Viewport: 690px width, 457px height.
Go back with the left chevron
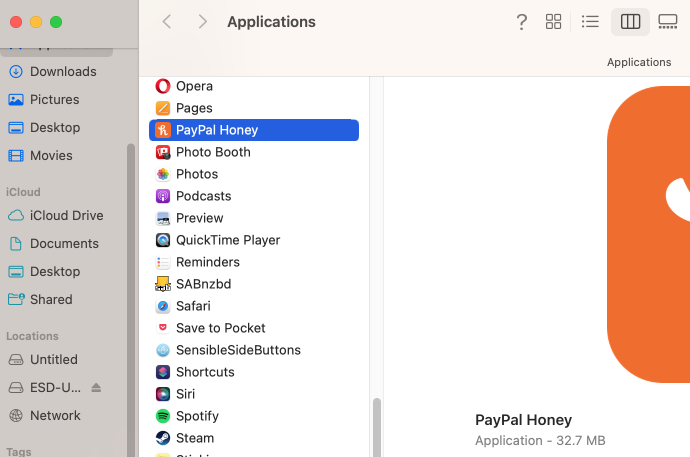pos(167,22)
